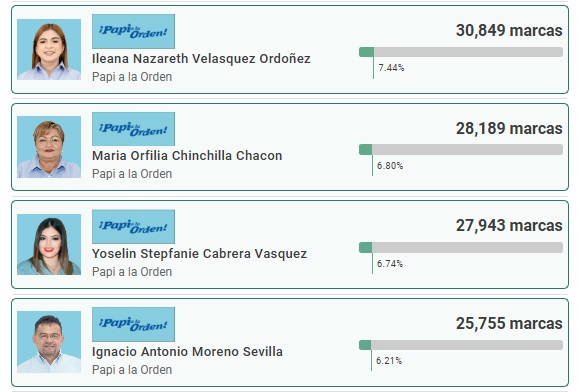
Task: Click Ignacio Antonio Moreno Sevilla's candidate photo
Action: click(x=49, y=342)
